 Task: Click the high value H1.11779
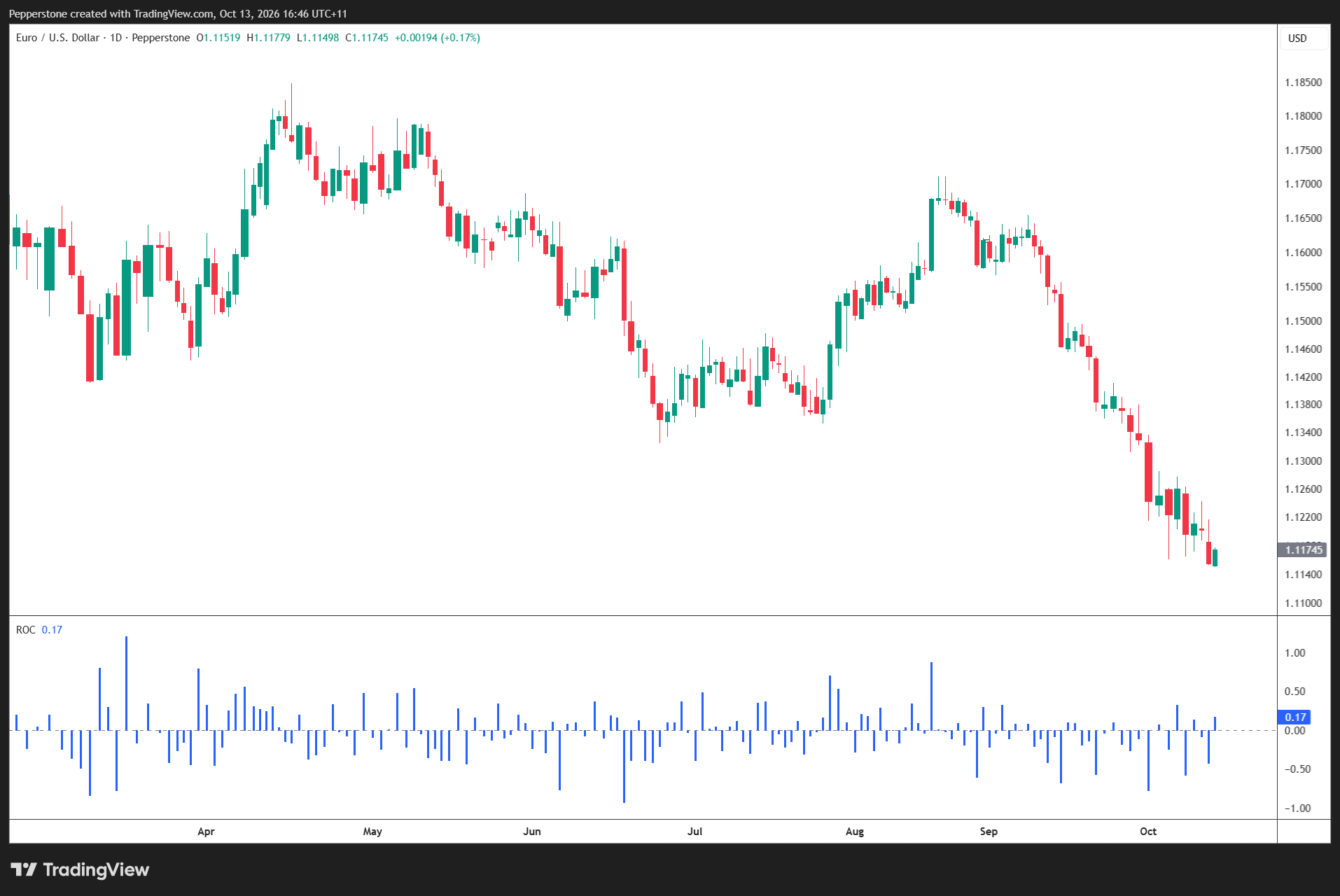269,38
